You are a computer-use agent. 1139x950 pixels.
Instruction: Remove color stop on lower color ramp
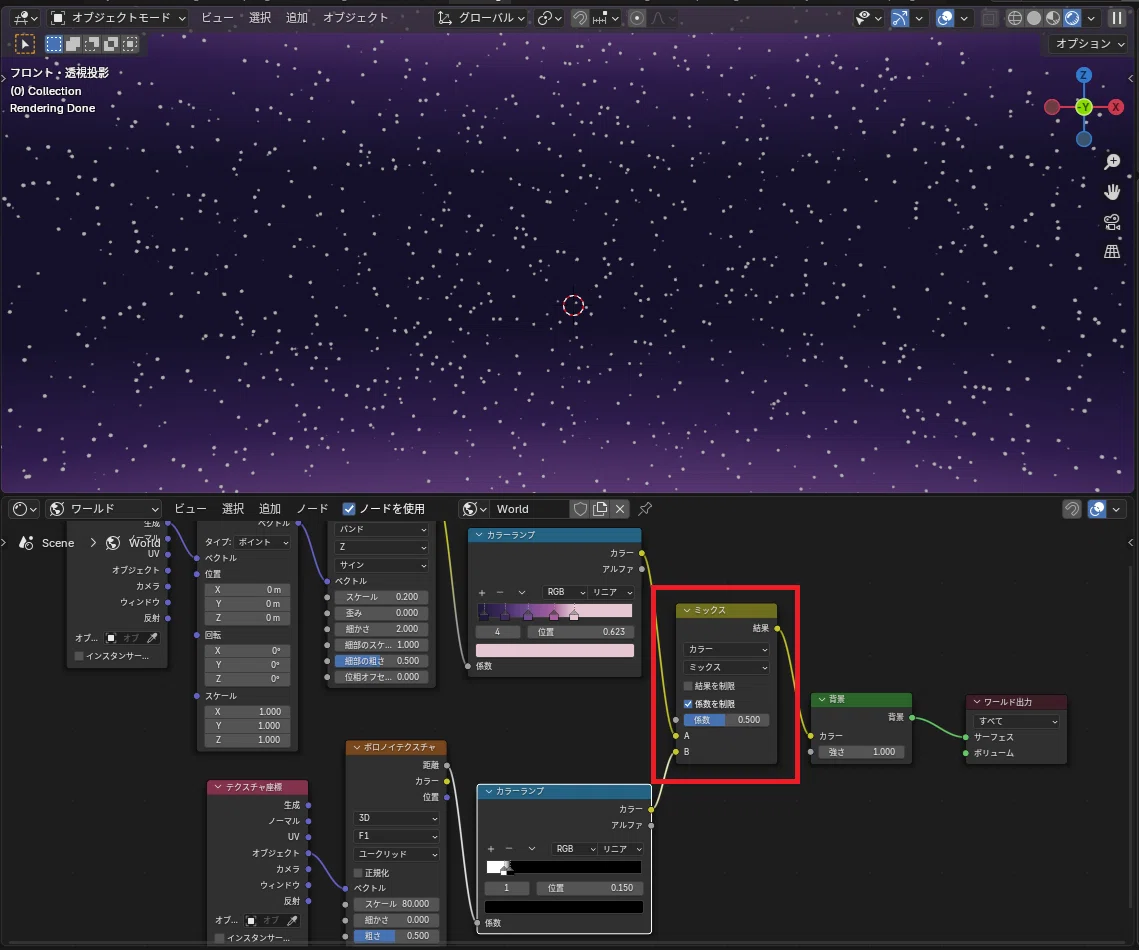[508, 848]
